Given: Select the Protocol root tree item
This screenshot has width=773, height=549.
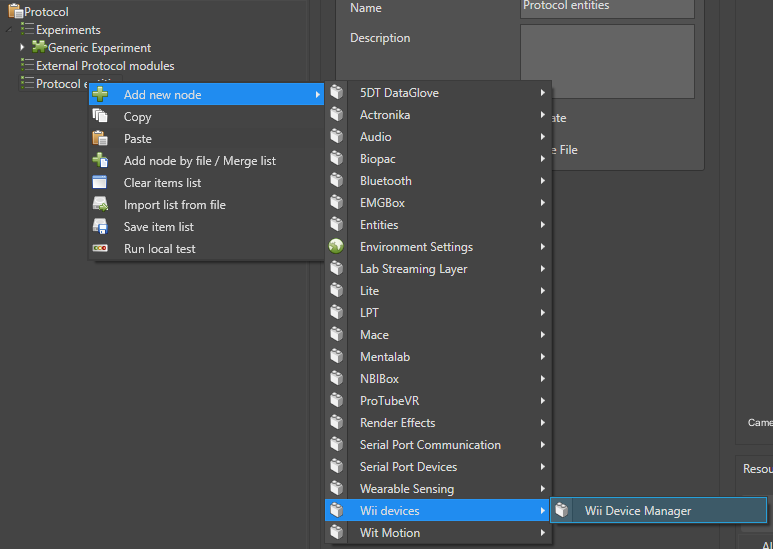Looking at the screenshot, I should 46,11.
